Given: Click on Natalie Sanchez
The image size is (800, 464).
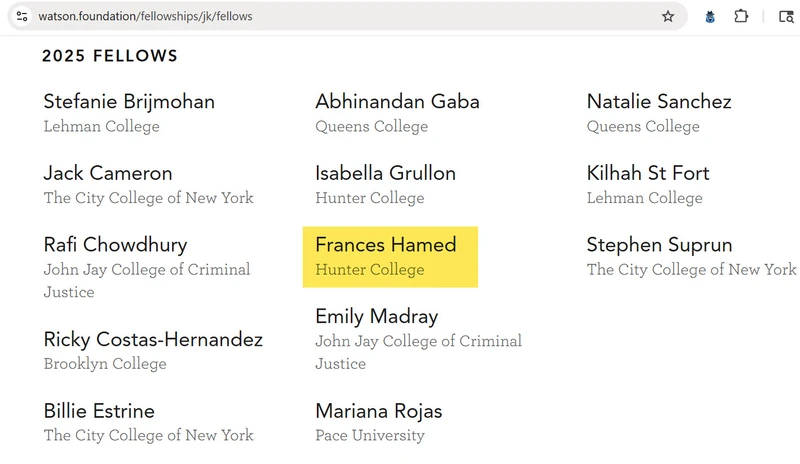Looking at the screenshot, I should (x=659, y=102).
